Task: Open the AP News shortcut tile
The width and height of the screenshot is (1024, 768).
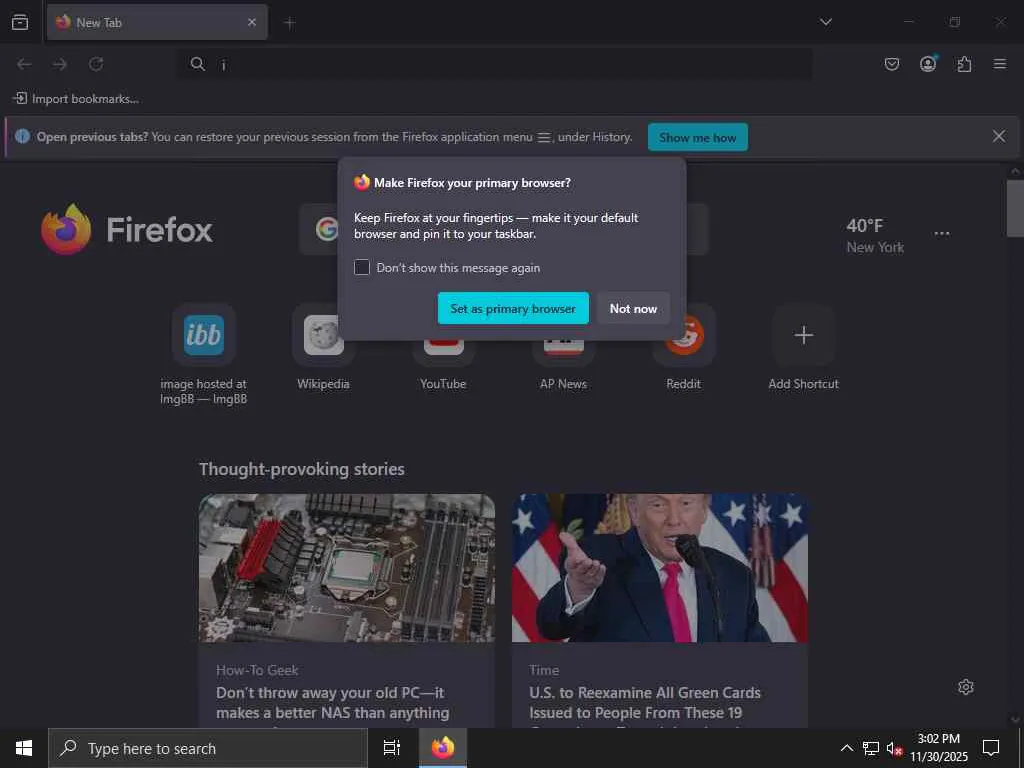Action: [x=564, y=353]
